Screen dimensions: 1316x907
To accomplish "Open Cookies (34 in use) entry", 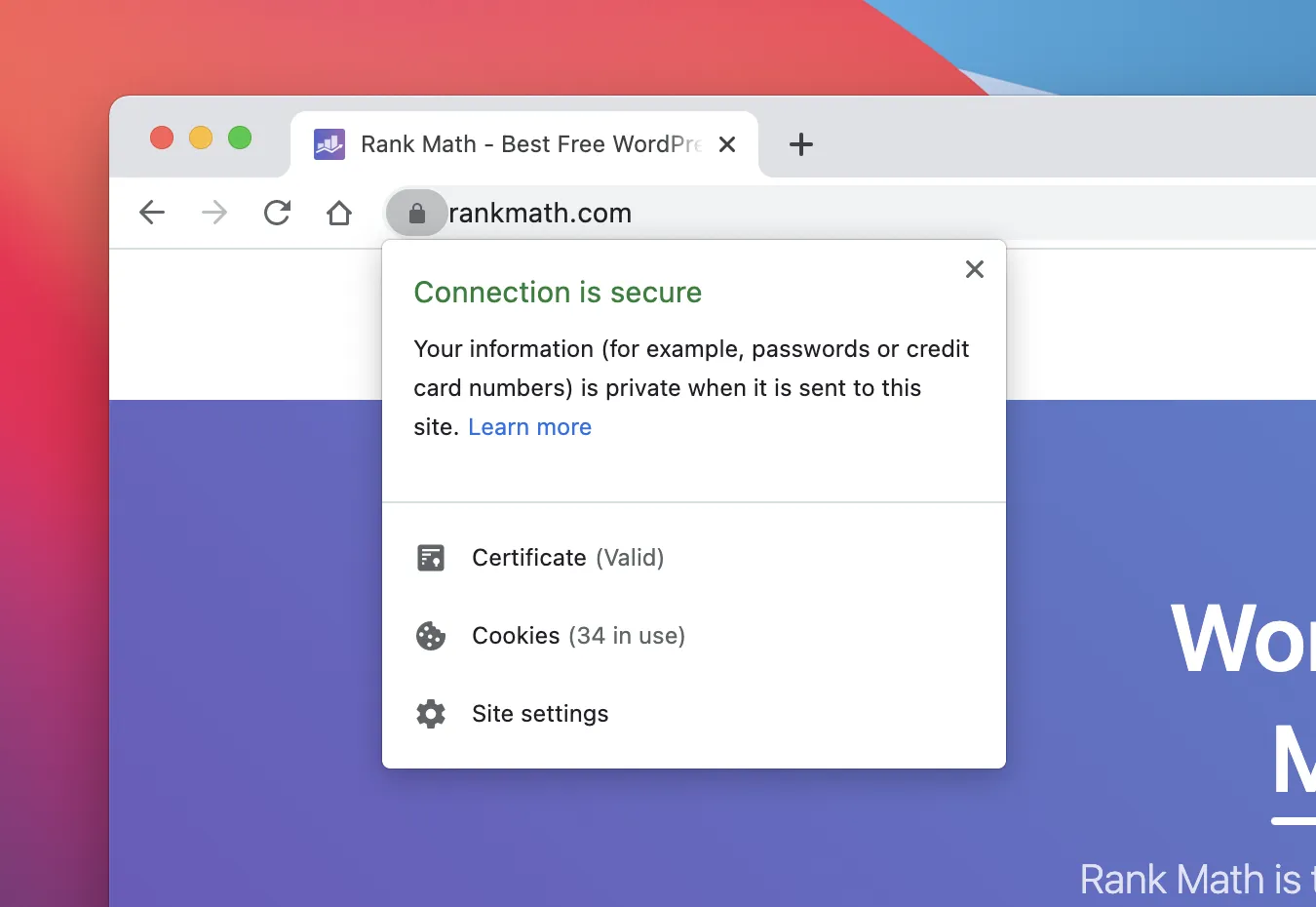I will pos(694,636).
